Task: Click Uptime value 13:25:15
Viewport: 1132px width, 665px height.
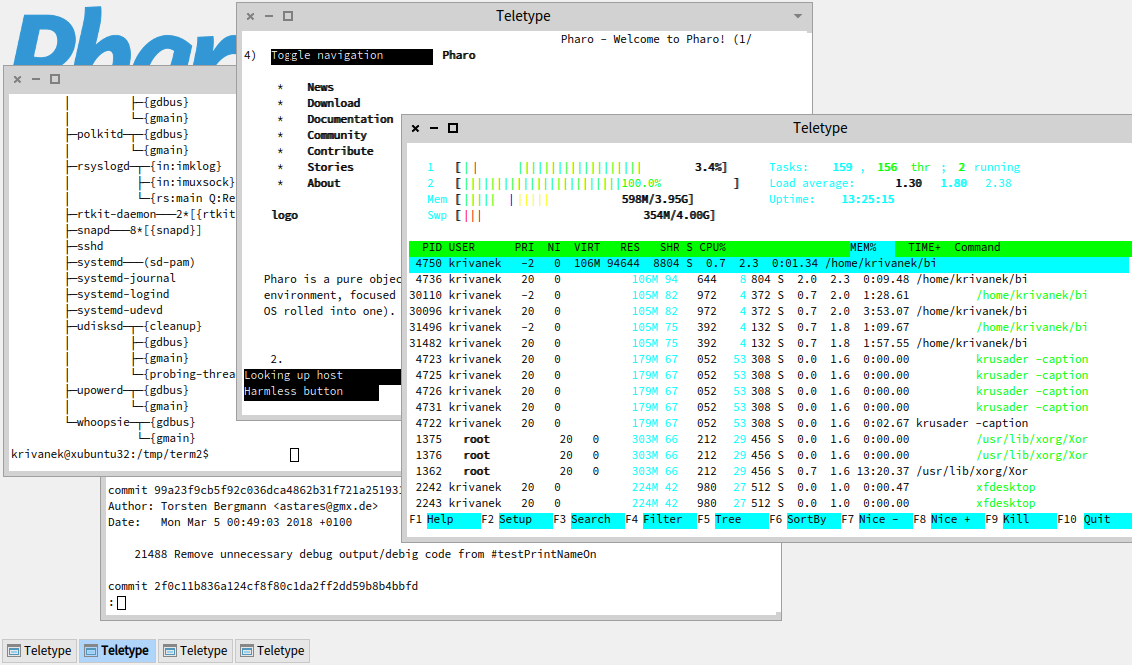Action: click(x=868, y=199)
